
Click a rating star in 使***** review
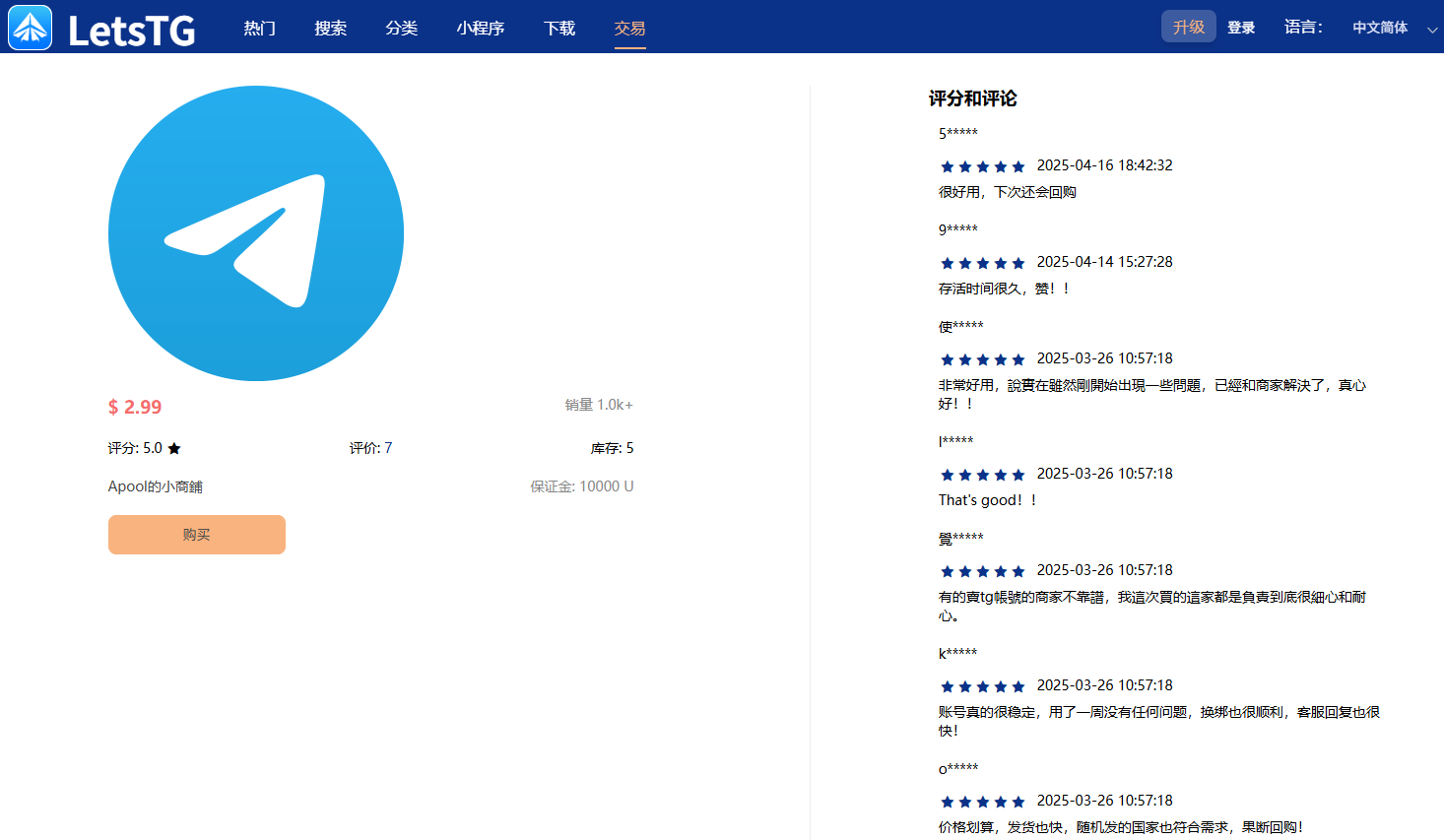click(982, 358)
